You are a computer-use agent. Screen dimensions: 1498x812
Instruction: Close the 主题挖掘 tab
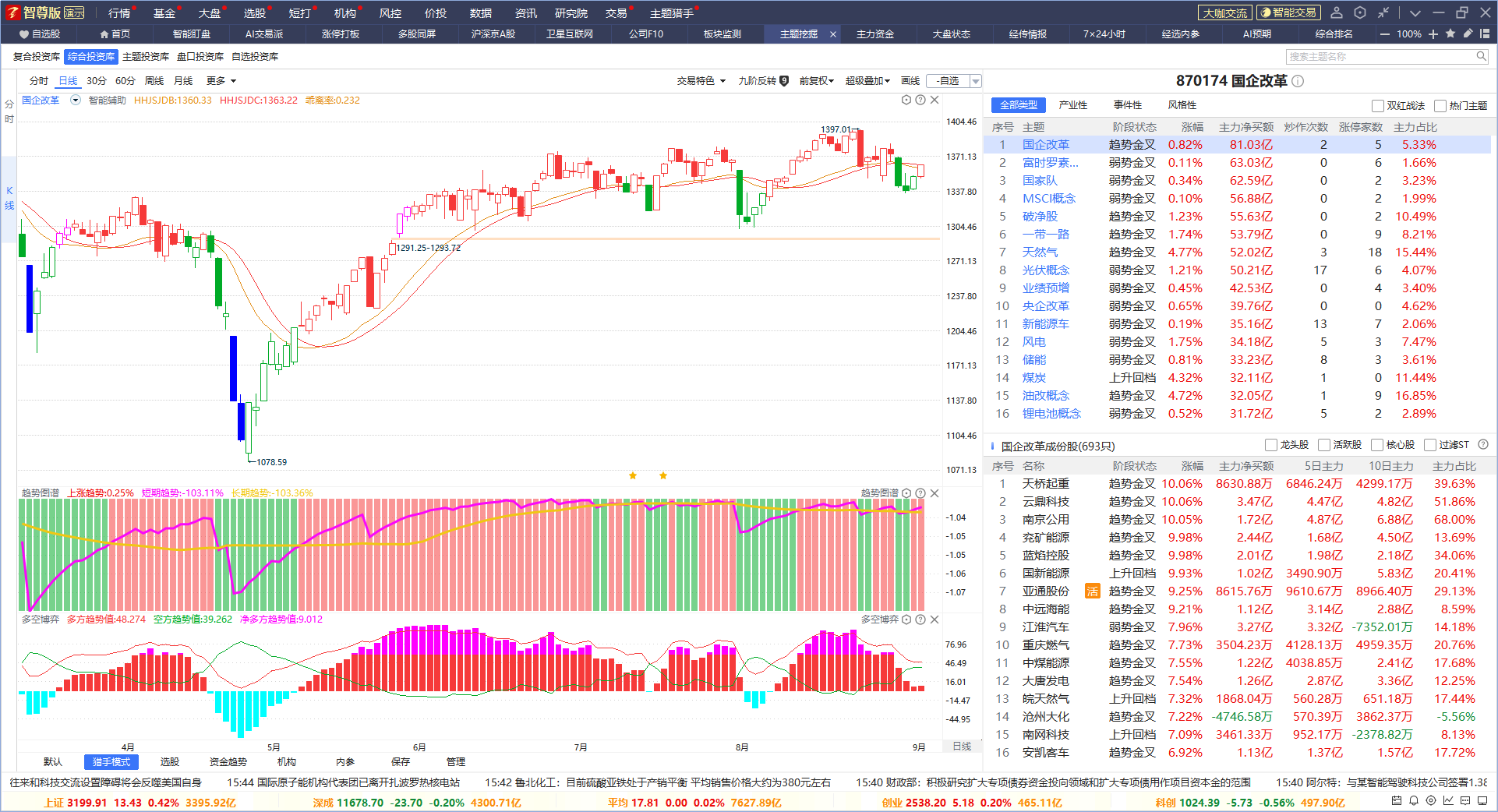click(833, 34)
